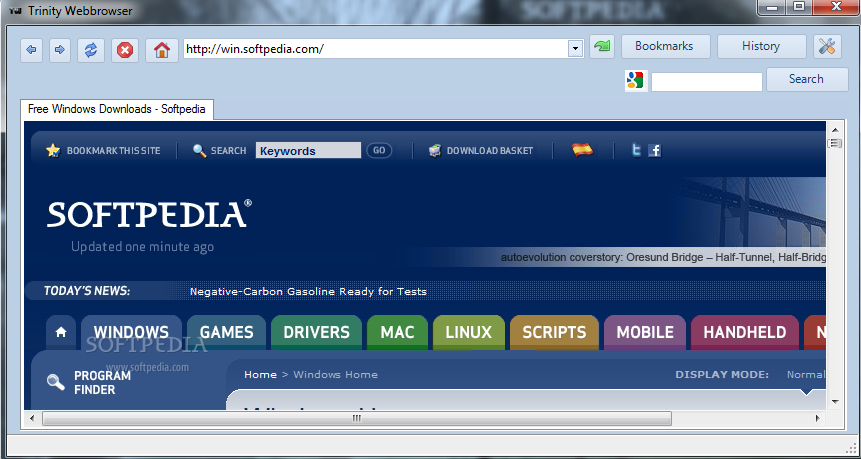Click the home icon navigation tab
Image resolution: width=861 pixels, height=459 pixels.
(x=61, y=332)
